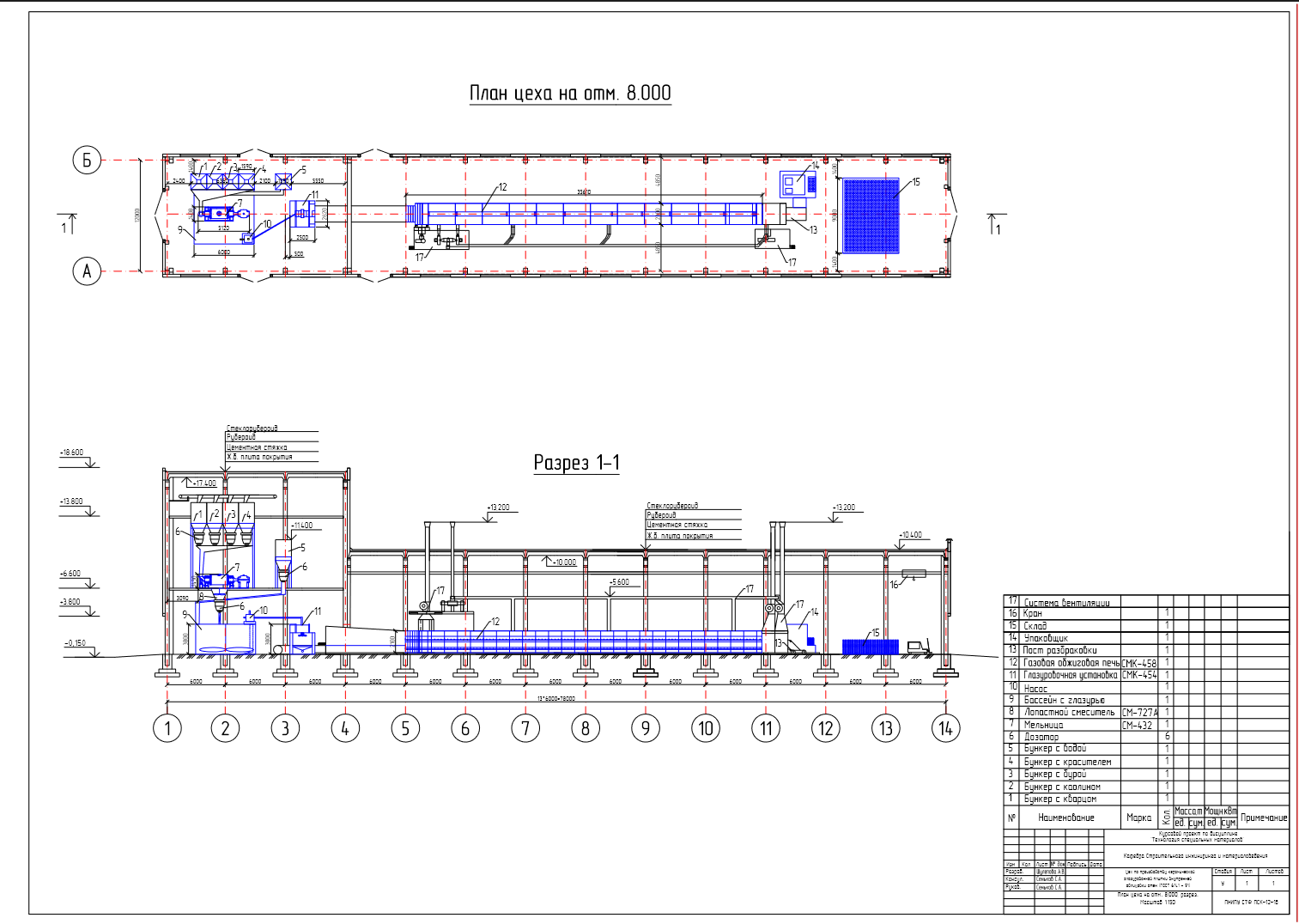Select the +3.800 elevation mark
This screenshot has height=924, width=1299.
78,607
